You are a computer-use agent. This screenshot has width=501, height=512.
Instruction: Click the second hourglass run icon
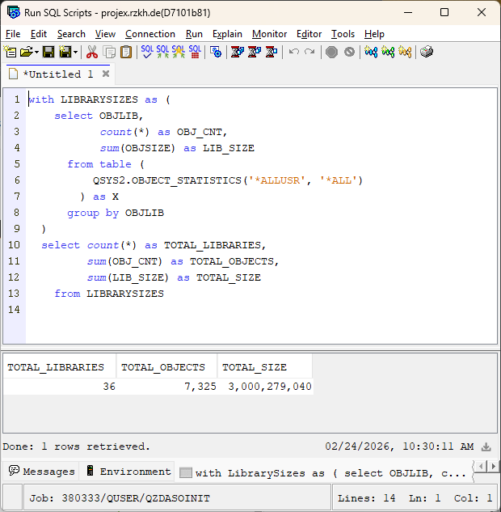pos(254,52)
